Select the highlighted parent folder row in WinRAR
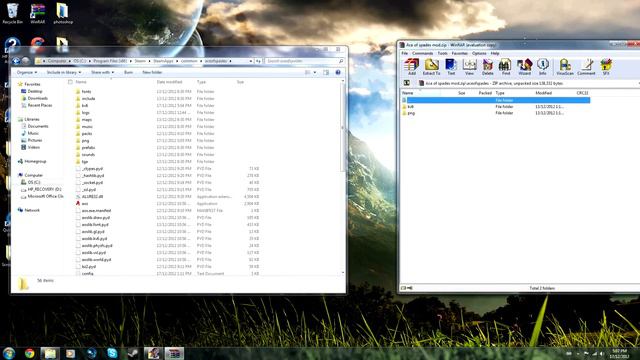 click(x=496, y=100)
